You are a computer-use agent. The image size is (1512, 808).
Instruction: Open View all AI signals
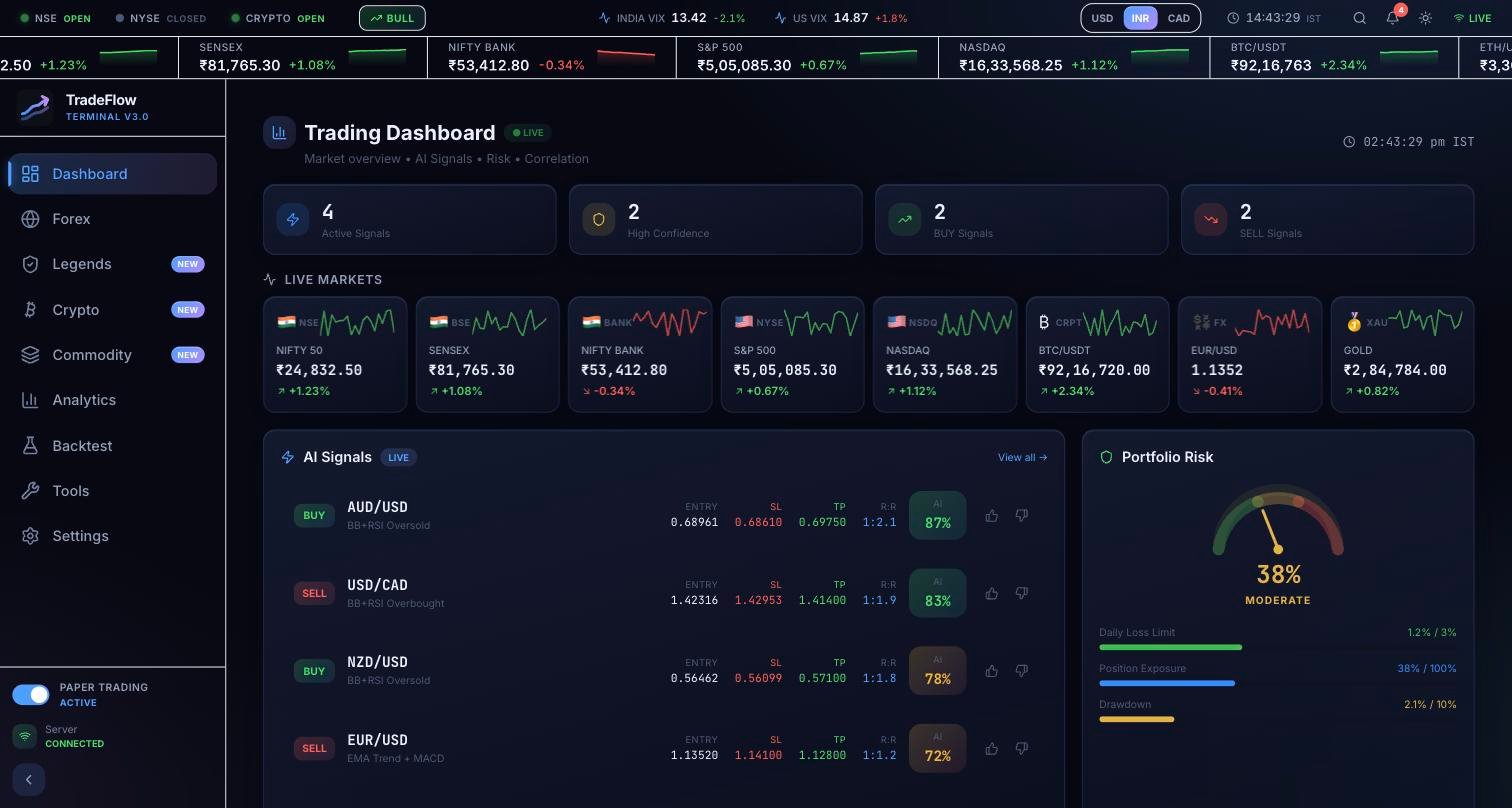[1022, 458]
